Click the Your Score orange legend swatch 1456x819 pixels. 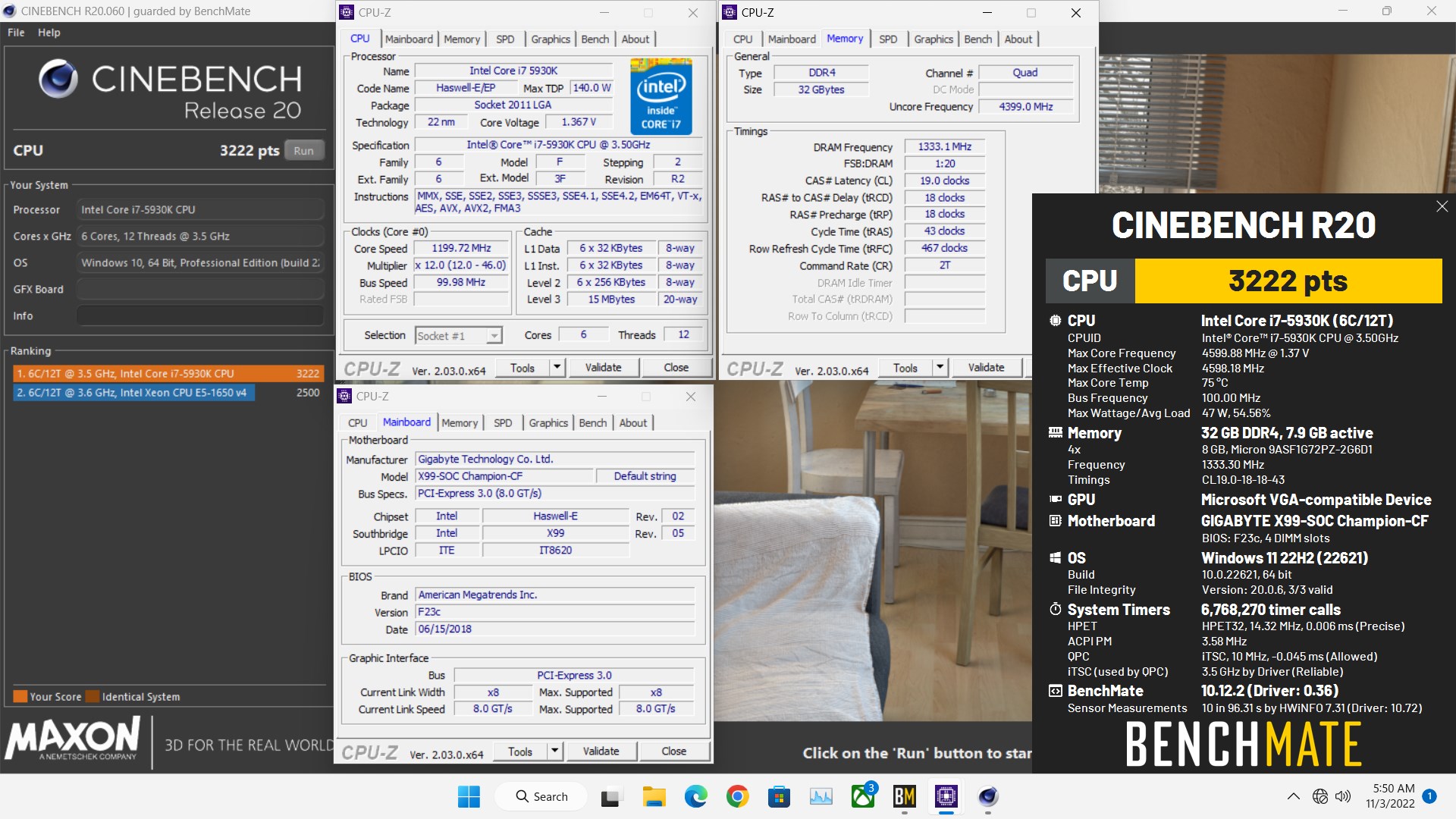click(20, 696)
